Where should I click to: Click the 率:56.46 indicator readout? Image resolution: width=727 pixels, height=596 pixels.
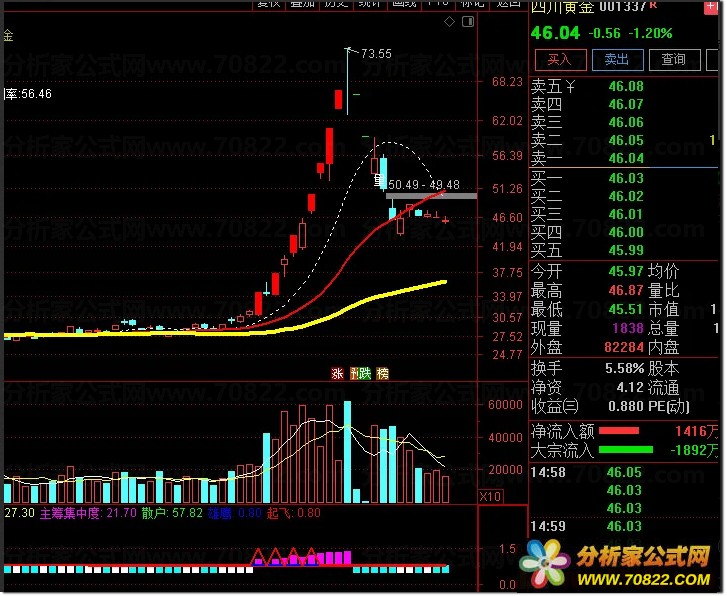click(28, 94)
